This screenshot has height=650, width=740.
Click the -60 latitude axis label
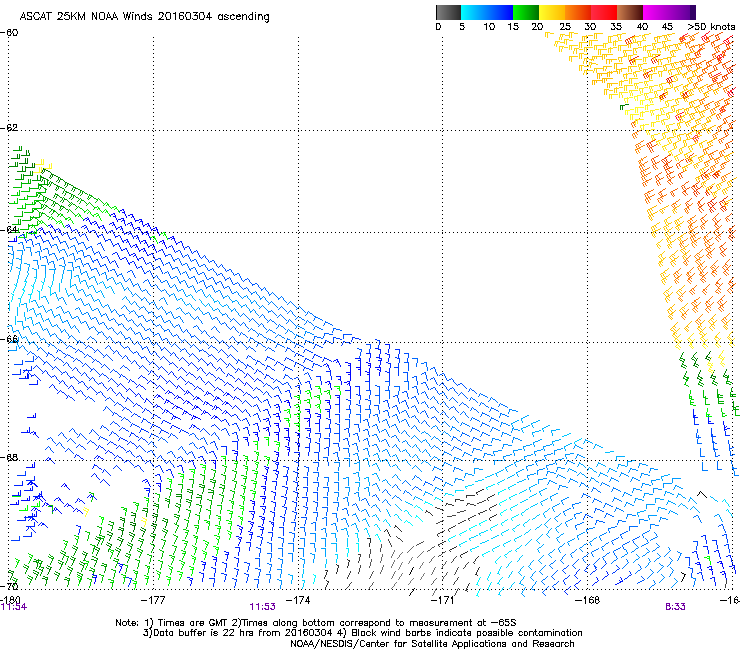coord(9,33)
